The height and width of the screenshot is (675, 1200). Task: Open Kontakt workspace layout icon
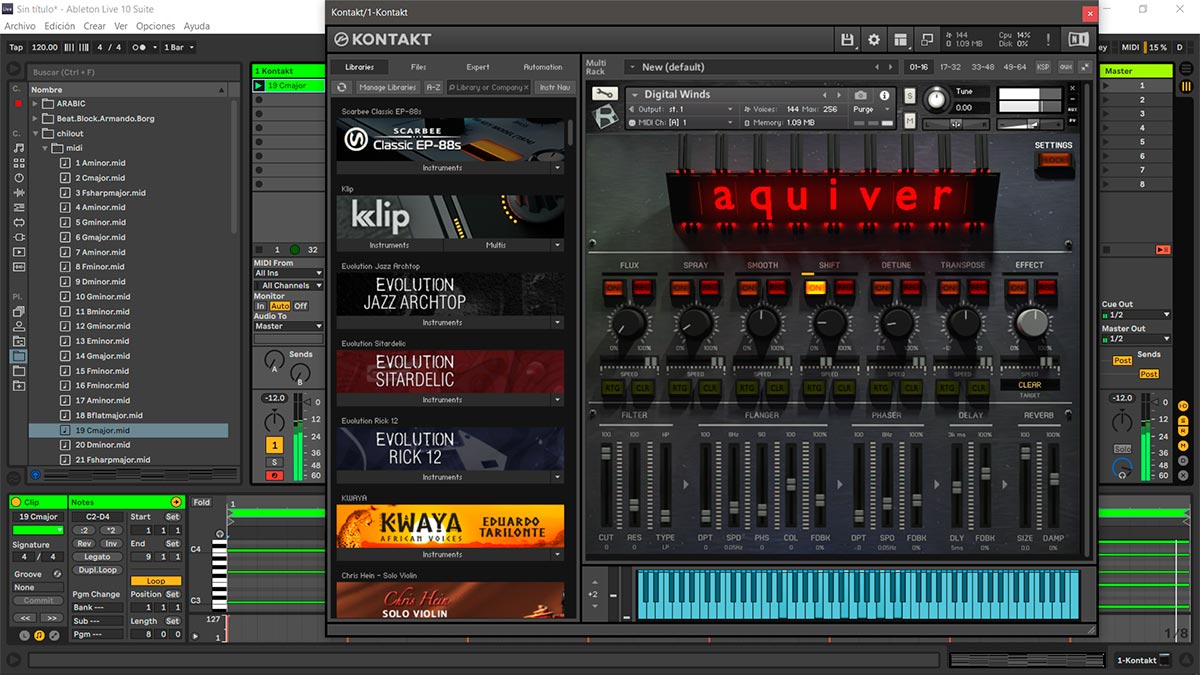click(901, 40)
